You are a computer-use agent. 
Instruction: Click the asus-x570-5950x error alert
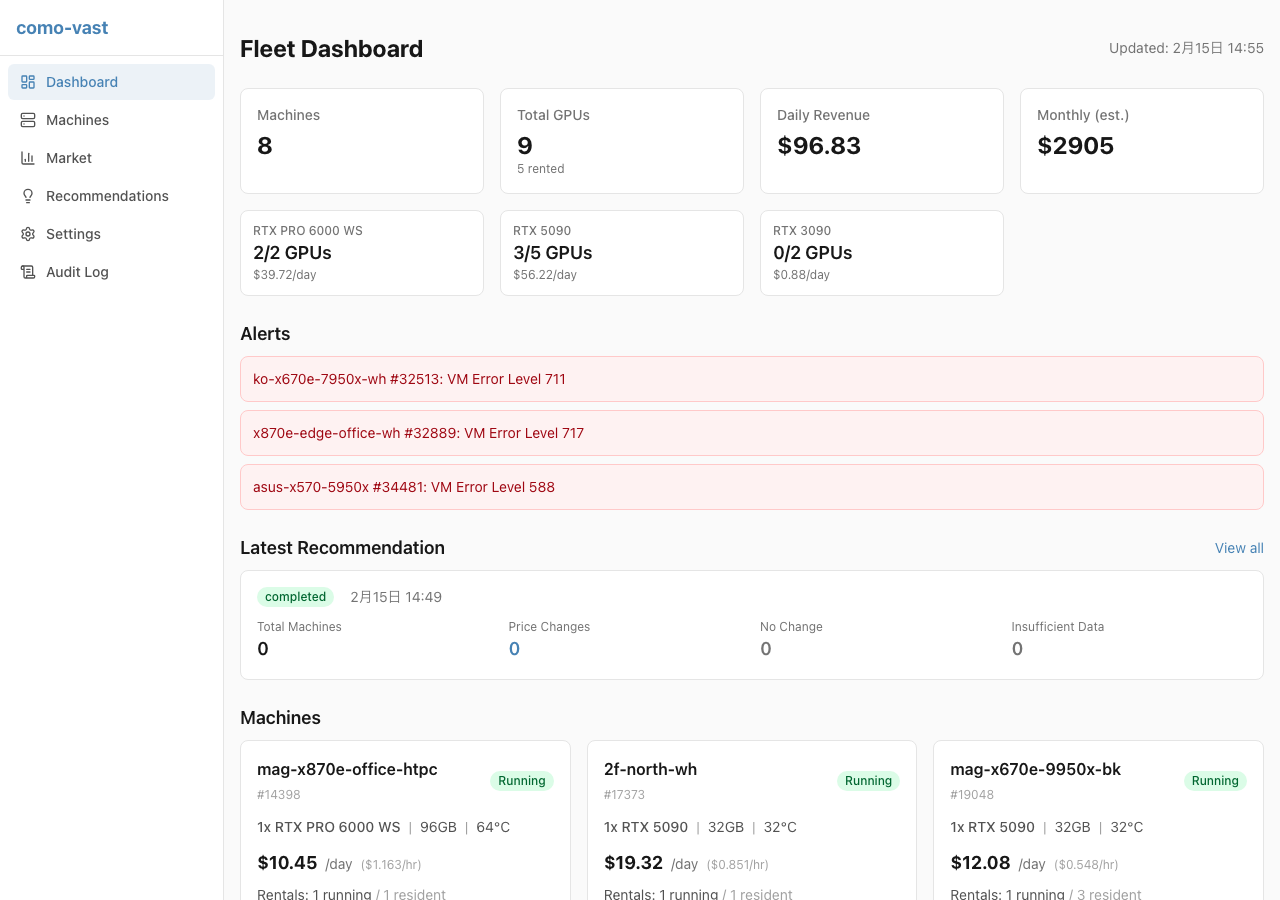point(752,487)
